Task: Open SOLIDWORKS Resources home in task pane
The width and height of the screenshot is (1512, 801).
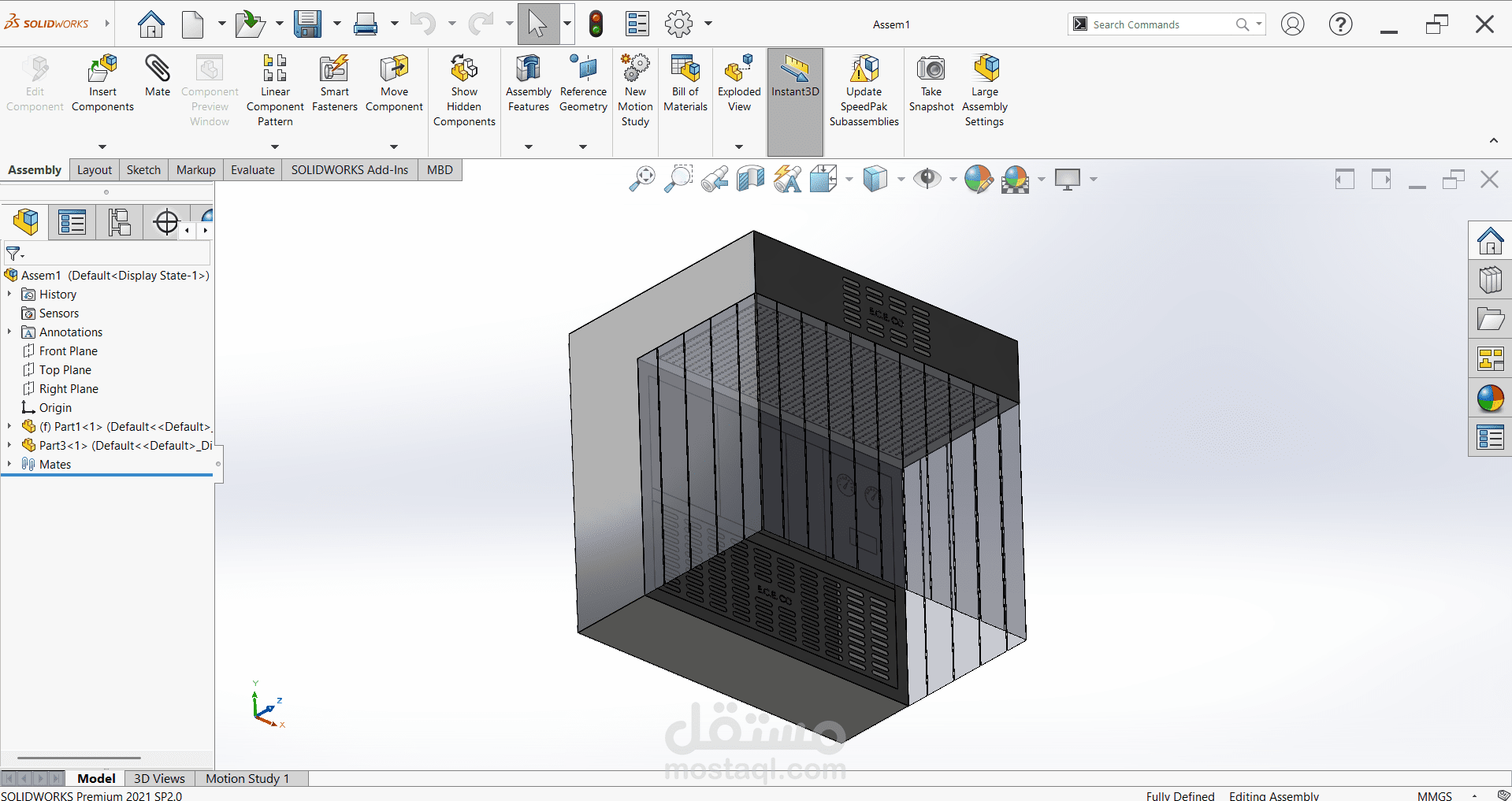Action: tap(1490, 240)
